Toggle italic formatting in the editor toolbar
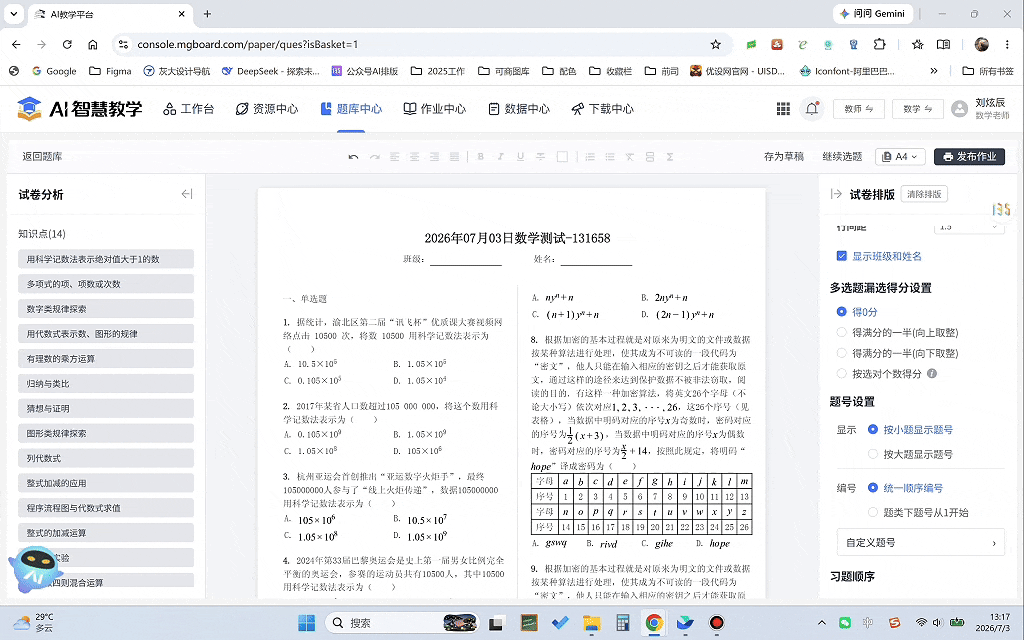 [500, 157]
